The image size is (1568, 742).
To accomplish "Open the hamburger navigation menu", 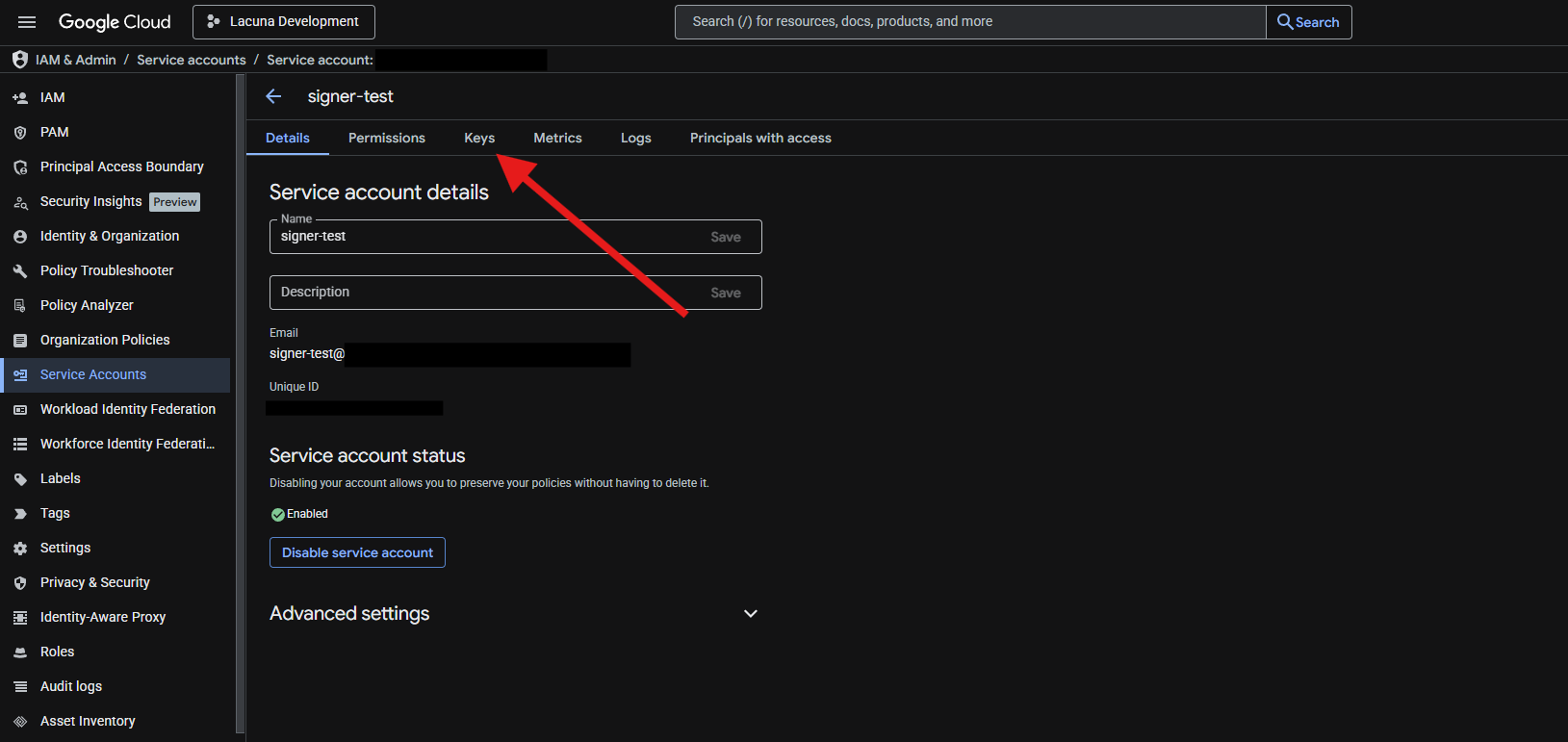I will 27,22.
